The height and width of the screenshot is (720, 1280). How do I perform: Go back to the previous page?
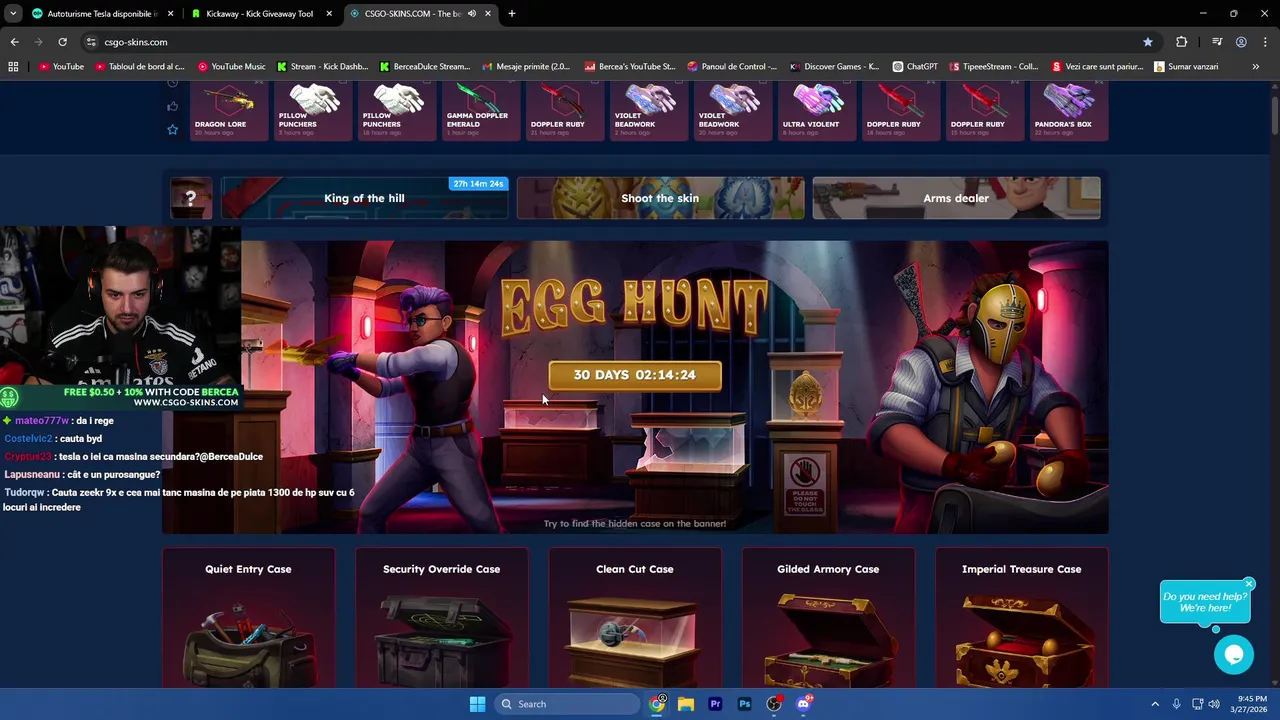[x=14, y=42]
